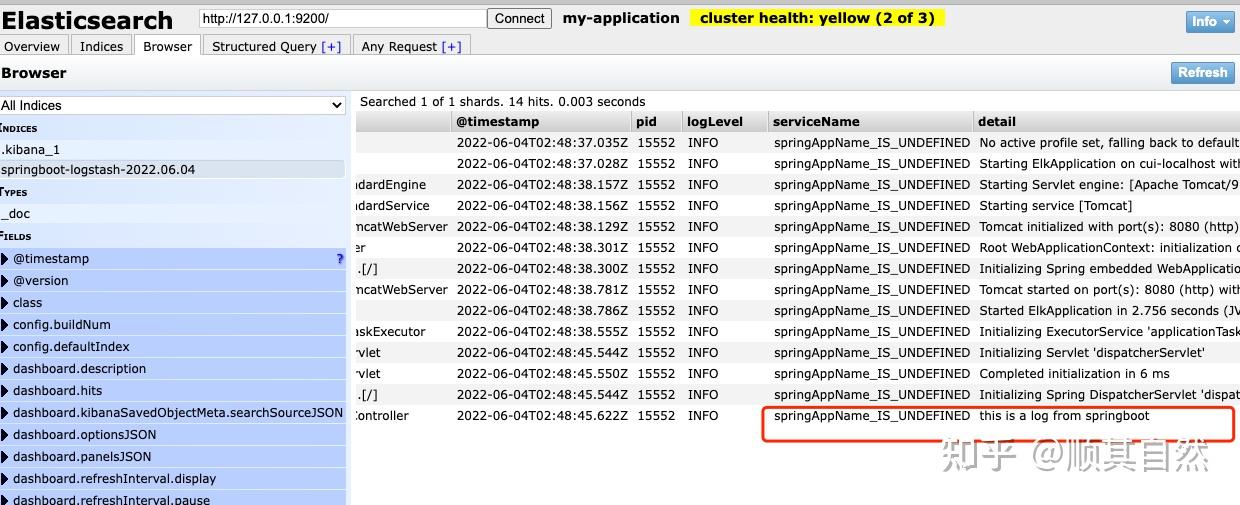The image size is (1240, 505).
Task: Click 'Searched 1 of 1 shards' summary text
Action: point(502,101)
